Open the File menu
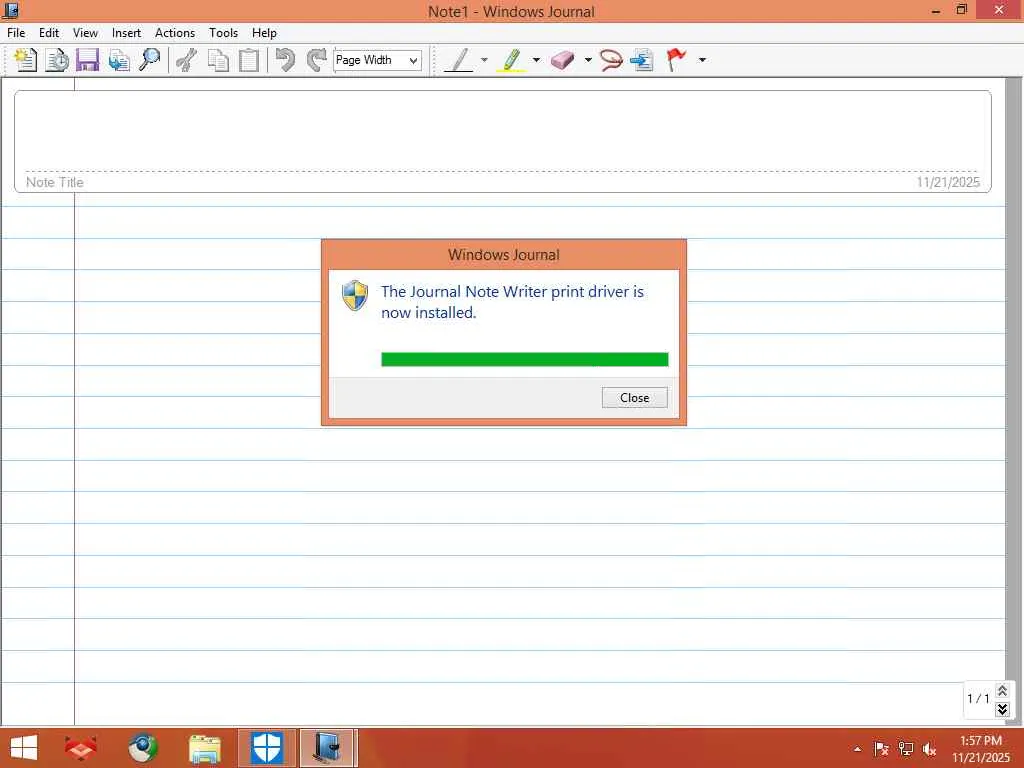The height and width of the screenshot is (768, 1024). click(16, 33)
